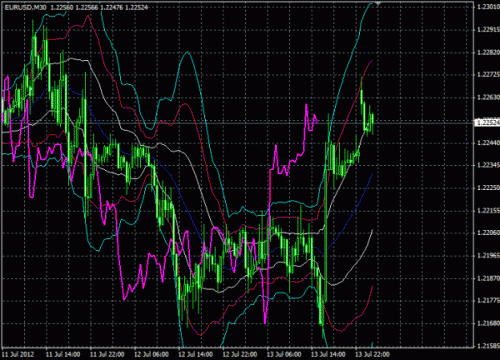The width and height of the screenshot is (500, 360).
Task: Click the EURUSD,M30 symbol title text
Action: tap(26, 7)
